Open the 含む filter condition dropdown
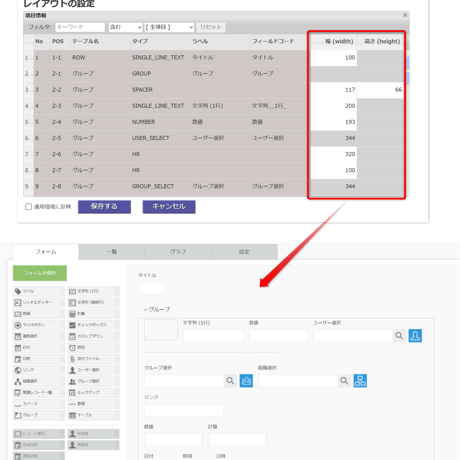The height and width of the screenshot is (460, 460). pos(125,27)
